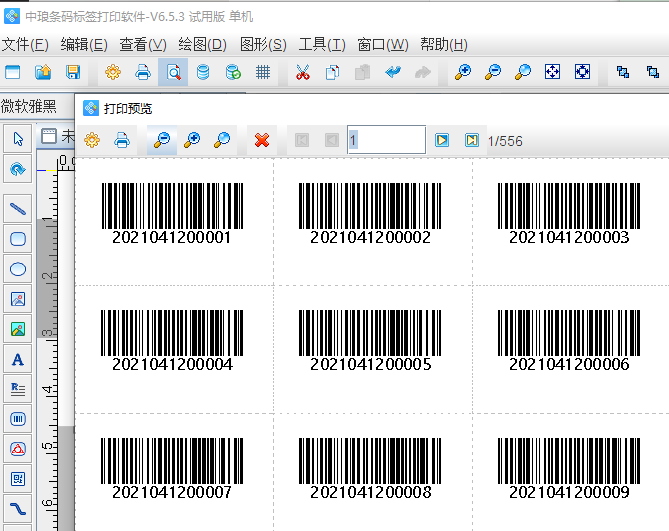Image resolution: width=669 pixels, height=531 pixels.
Task: Choose the rounded rectangle tool
Action: pos(17,239)
